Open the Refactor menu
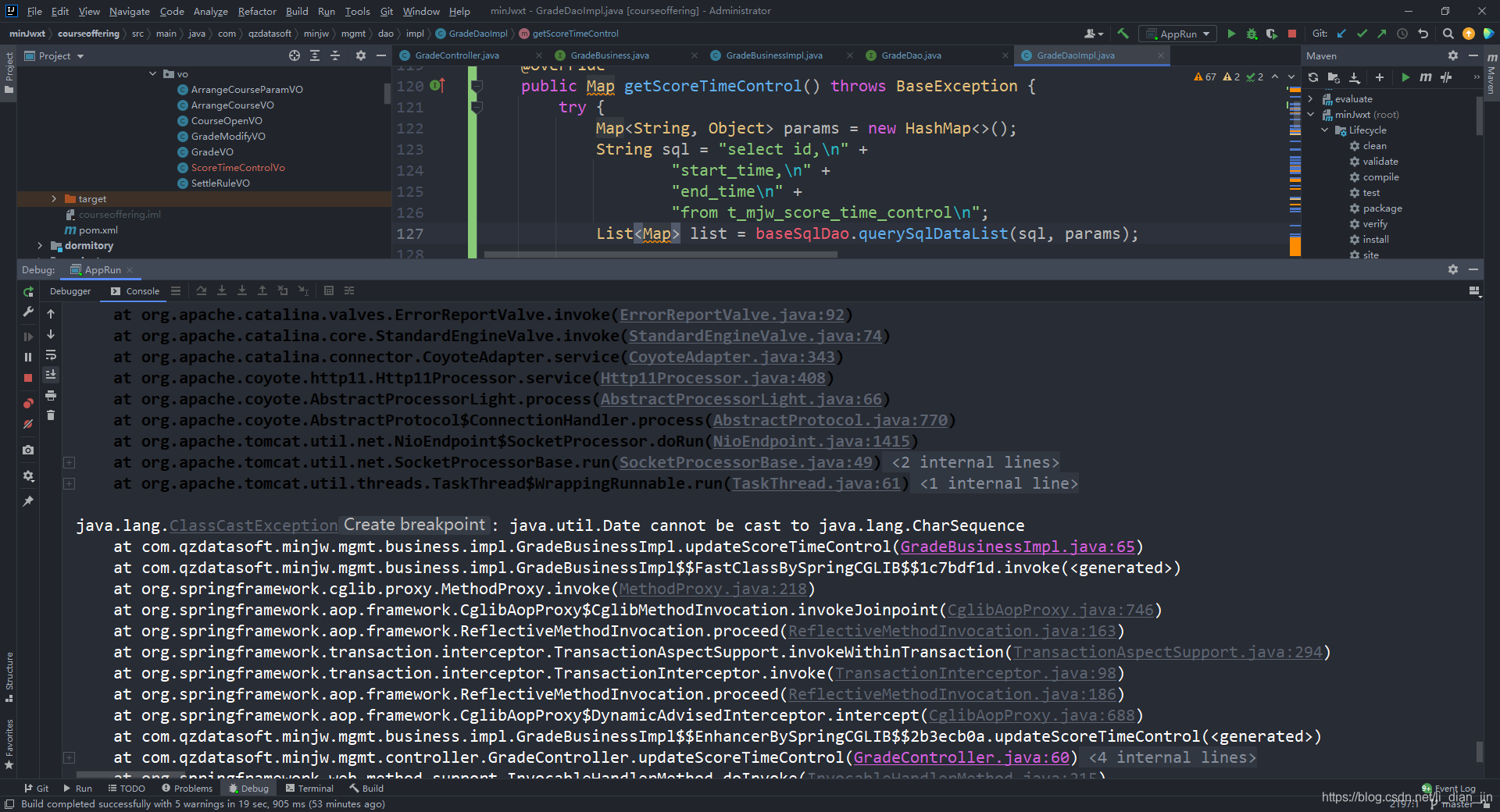1500x812 pixels. (257, 11)
